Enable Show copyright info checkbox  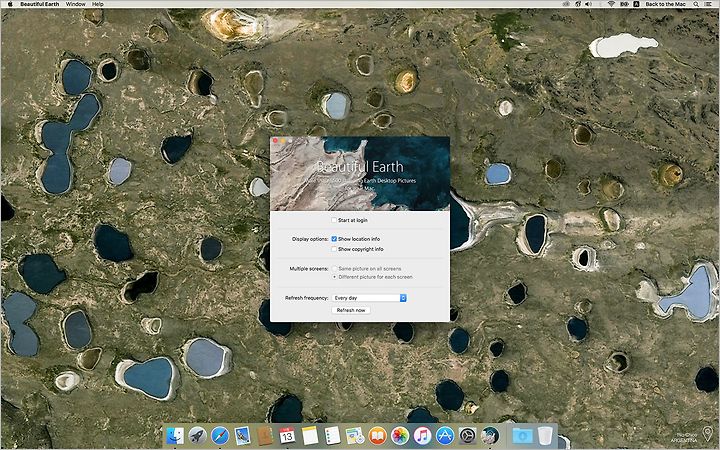coord(334,249)
